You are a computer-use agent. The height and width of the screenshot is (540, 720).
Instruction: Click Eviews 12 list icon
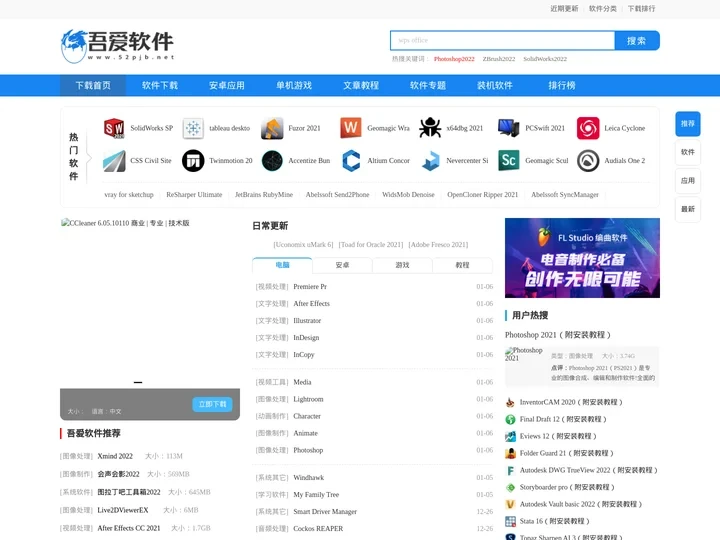click(x=510, y=436)
